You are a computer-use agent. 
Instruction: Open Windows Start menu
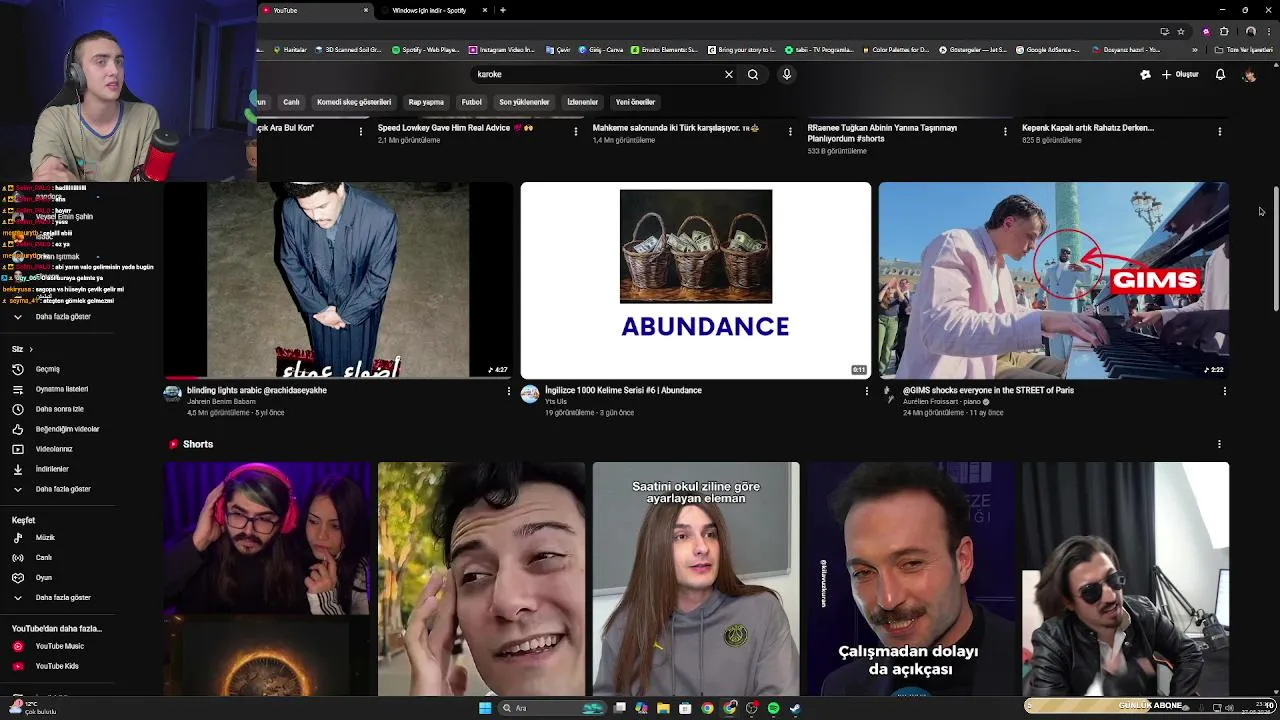click(x=485, y=708)
